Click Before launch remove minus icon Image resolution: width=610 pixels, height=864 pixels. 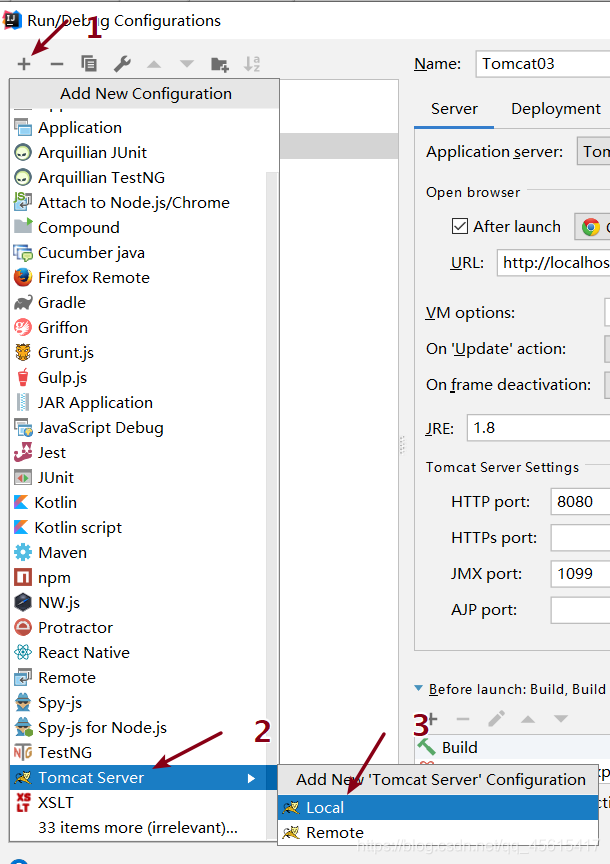463,719
